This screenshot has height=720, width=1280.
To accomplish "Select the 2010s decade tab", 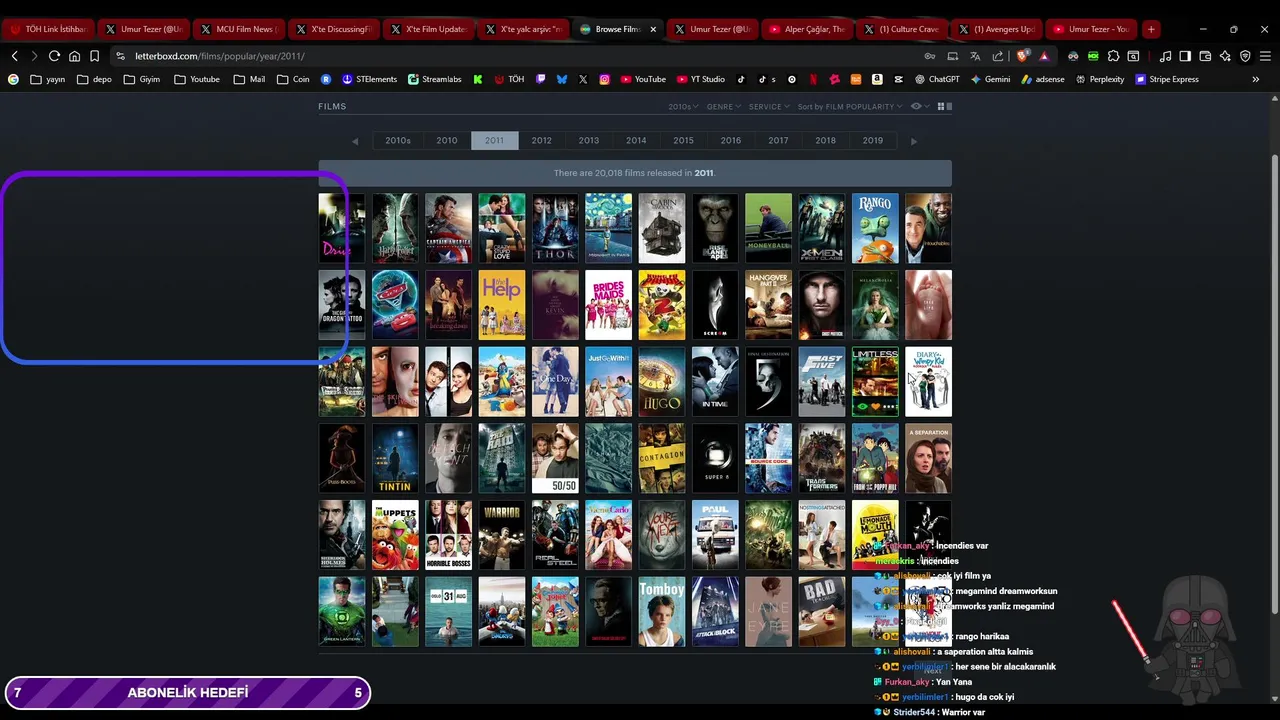I will (x=398, y=141).
